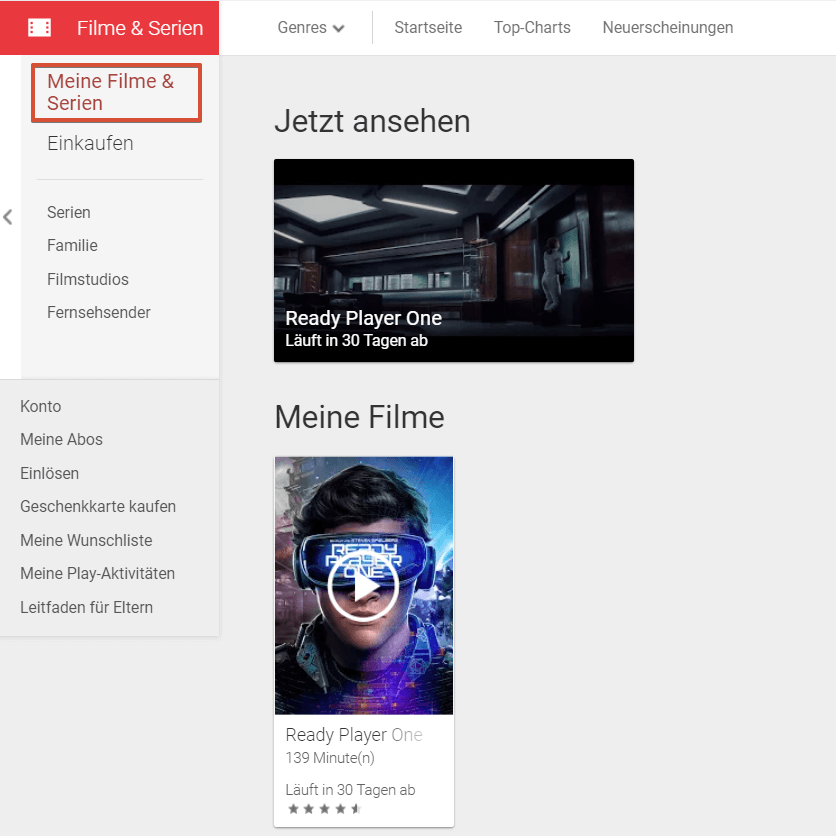Open the Filmstudios sidebar link
Screen dimensions: 836x836
88,279
